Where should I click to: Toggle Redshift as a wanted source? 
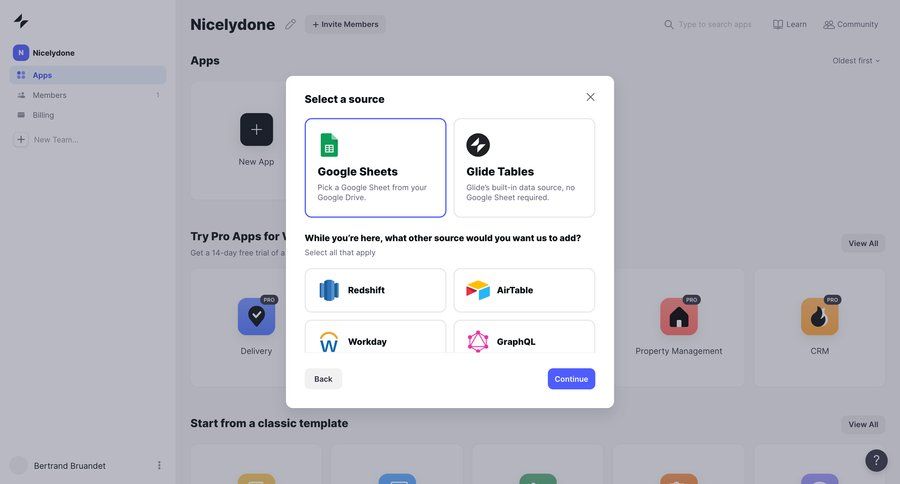pos(375,291)
